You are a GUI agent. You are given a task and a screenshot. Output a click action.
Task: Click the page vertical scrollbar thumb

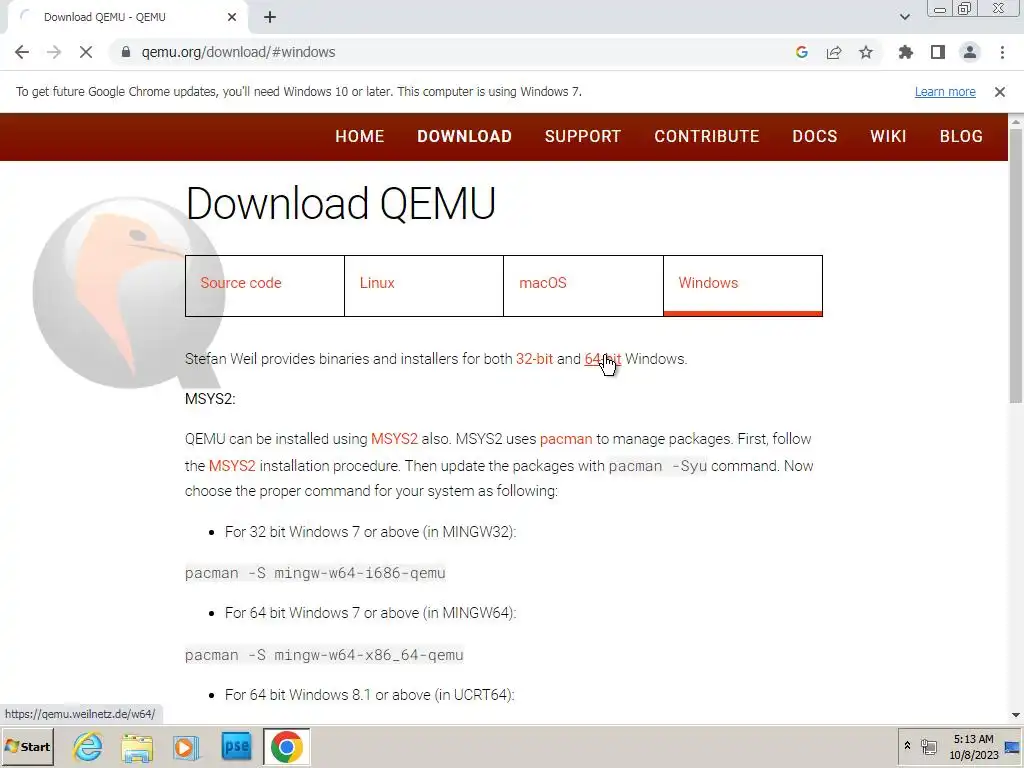1016,264
